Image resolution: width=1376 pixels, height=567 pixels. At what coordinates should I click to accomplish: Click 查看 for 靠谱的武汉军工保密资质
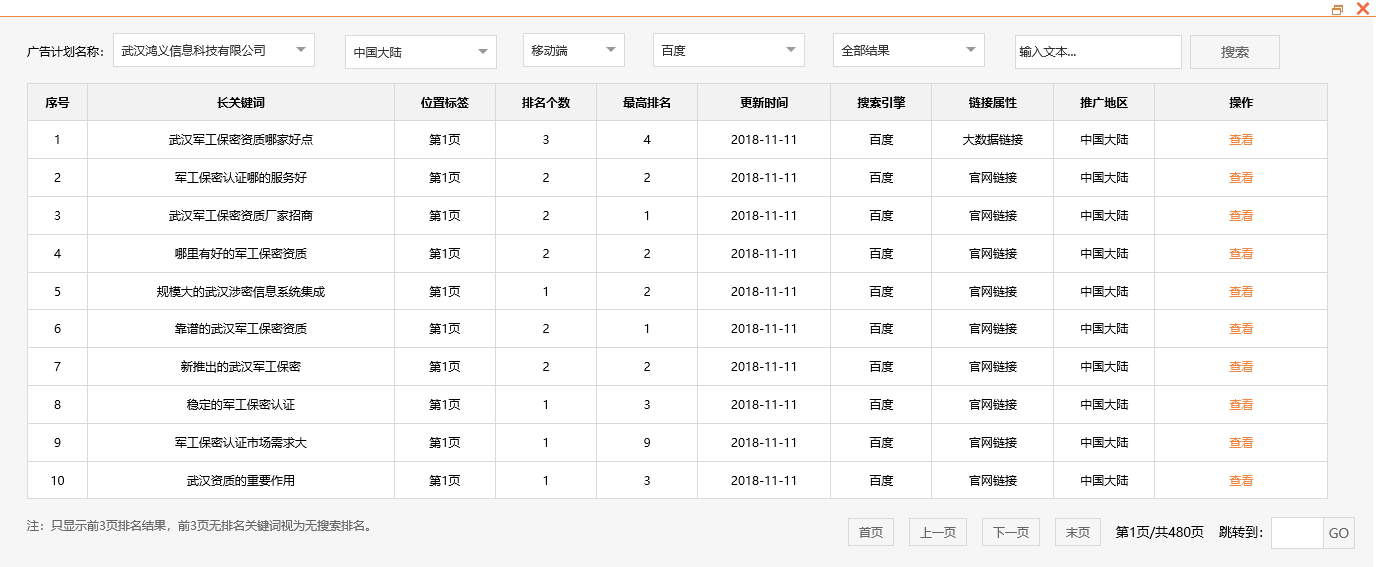[x=1241, y=329]
